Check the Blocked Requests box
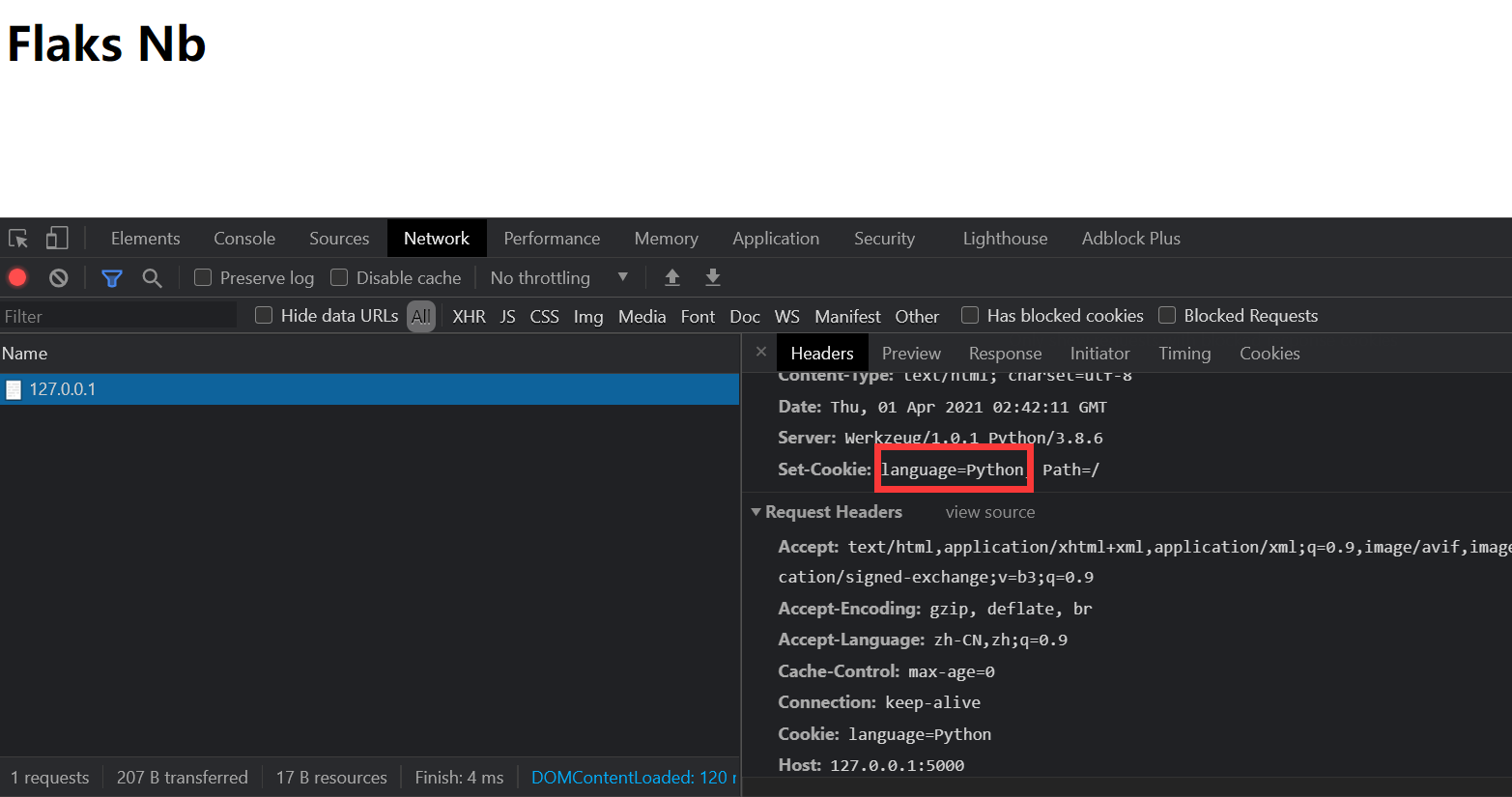 pyautogui.click(x=1167, y=315)
